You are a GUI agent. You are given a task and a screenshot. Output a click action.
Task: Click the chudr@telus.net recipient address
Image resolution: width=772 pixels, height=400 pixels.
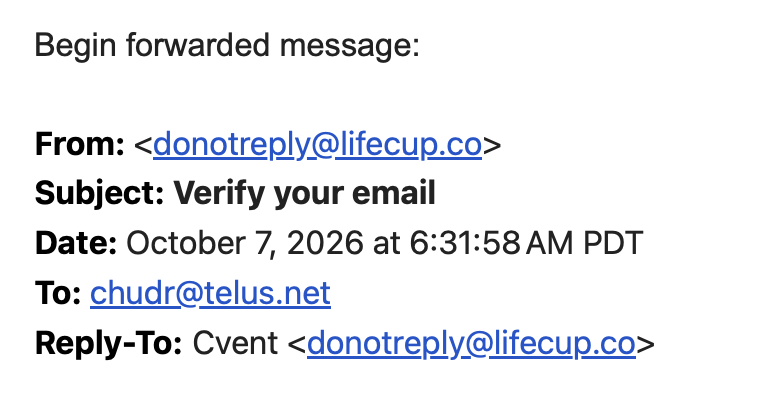[x=210, y=294]
